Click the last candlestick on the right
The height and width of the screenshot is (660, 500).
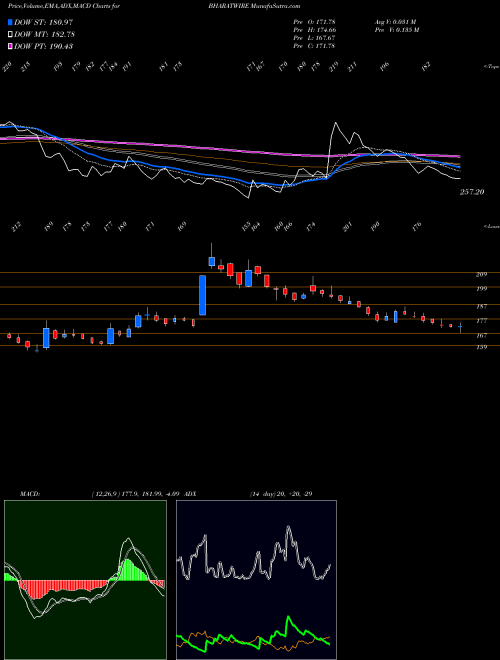click(460, 327)
